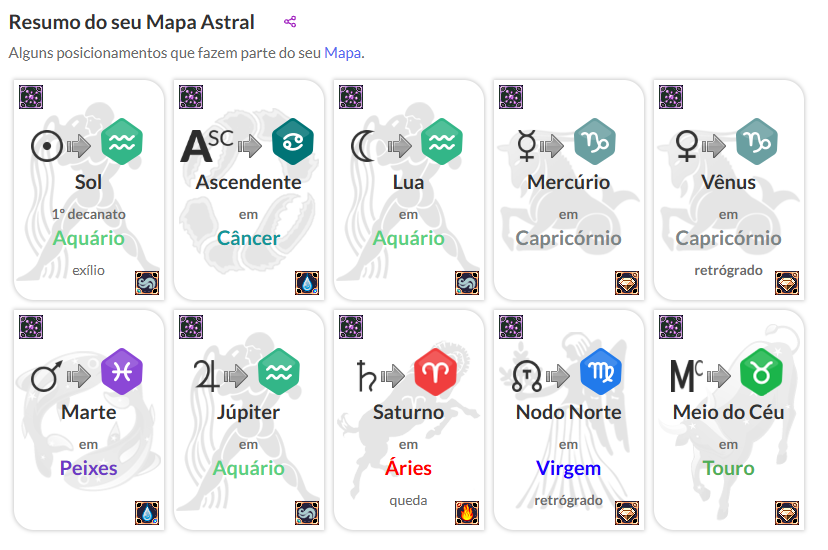Click the purple badge atop Marte card
This screenshot has height=550, width=828.
tap(31, 327)
